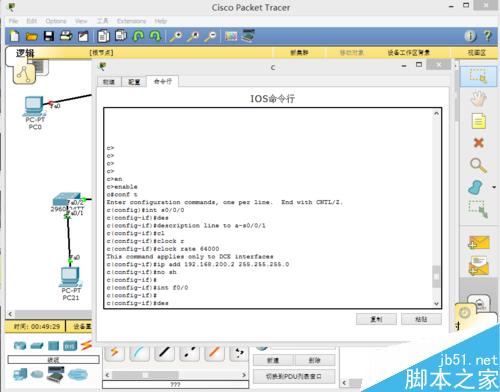Click 视图区 in the yellow bar
The image size is (500, 392).
click(477, 53)
